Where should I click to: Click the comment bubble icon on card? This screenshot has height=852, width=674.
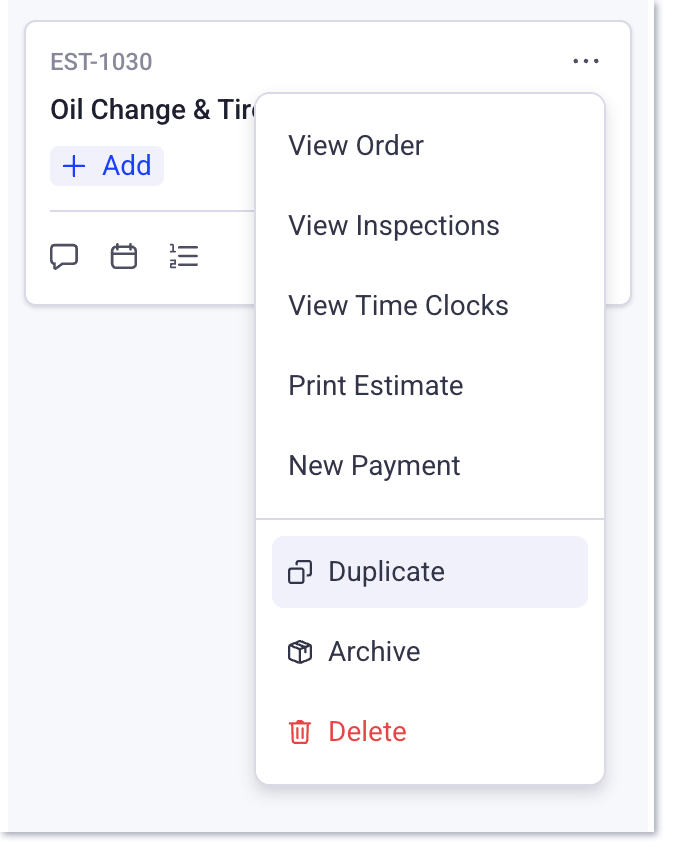[x=64, y=256]
